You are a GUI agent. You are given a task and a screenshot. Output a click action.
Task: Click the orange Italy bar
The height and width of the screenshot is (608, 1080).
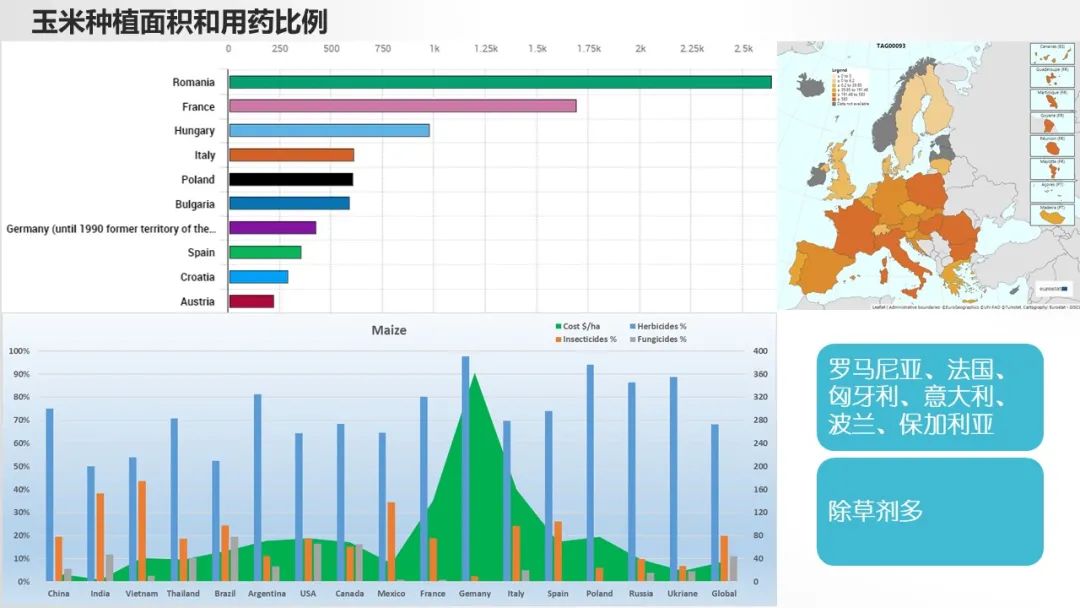pyautogui.click(x=291, y=155)
